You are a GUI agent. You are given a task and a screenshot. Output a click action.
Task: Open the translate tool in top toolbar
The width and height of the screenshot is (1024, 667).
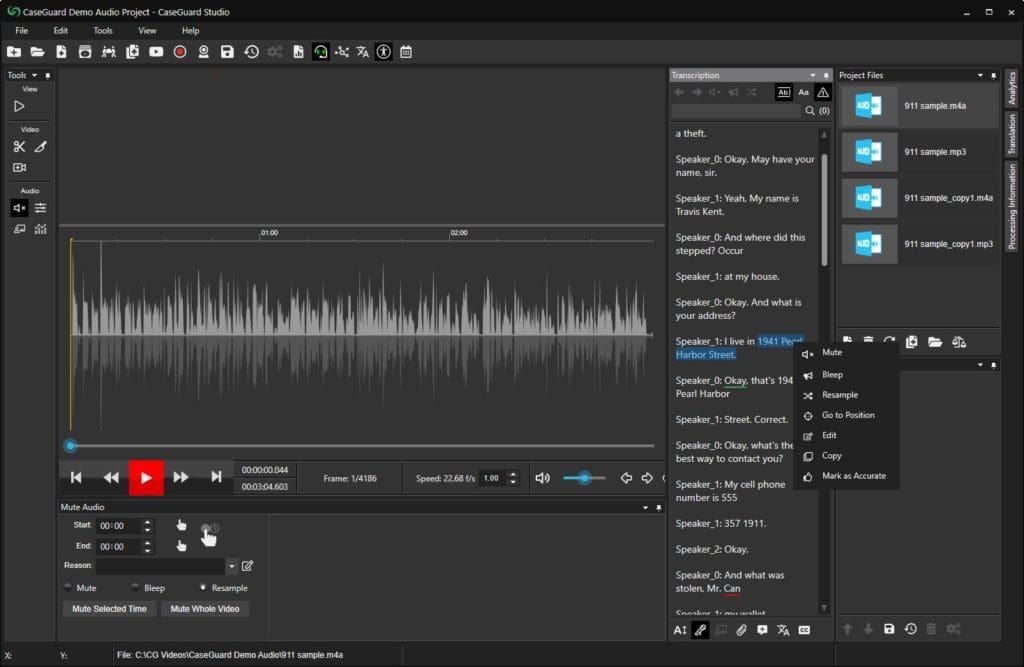(x=362, y=52)
